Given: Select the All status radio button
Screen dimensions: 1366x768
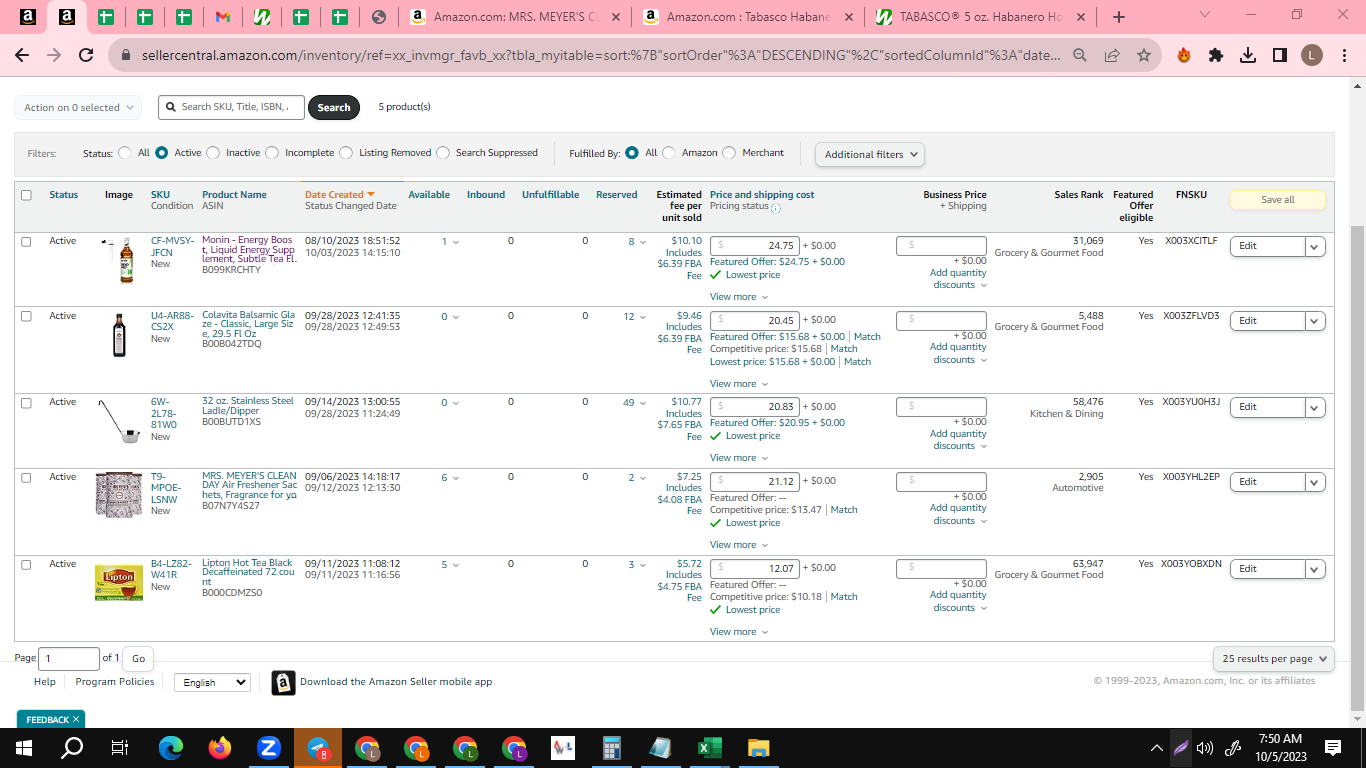Looking at the screenshot, I should click(125, 153).
